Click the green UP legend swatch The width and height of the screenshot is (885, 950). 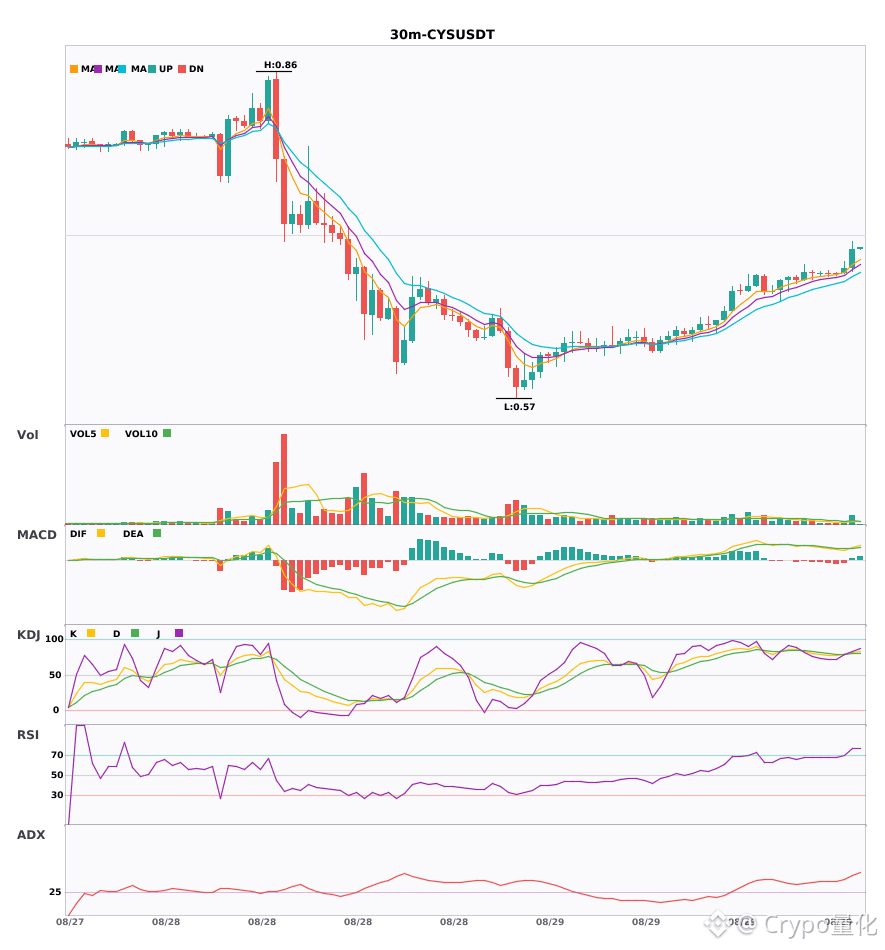(152, 69)
